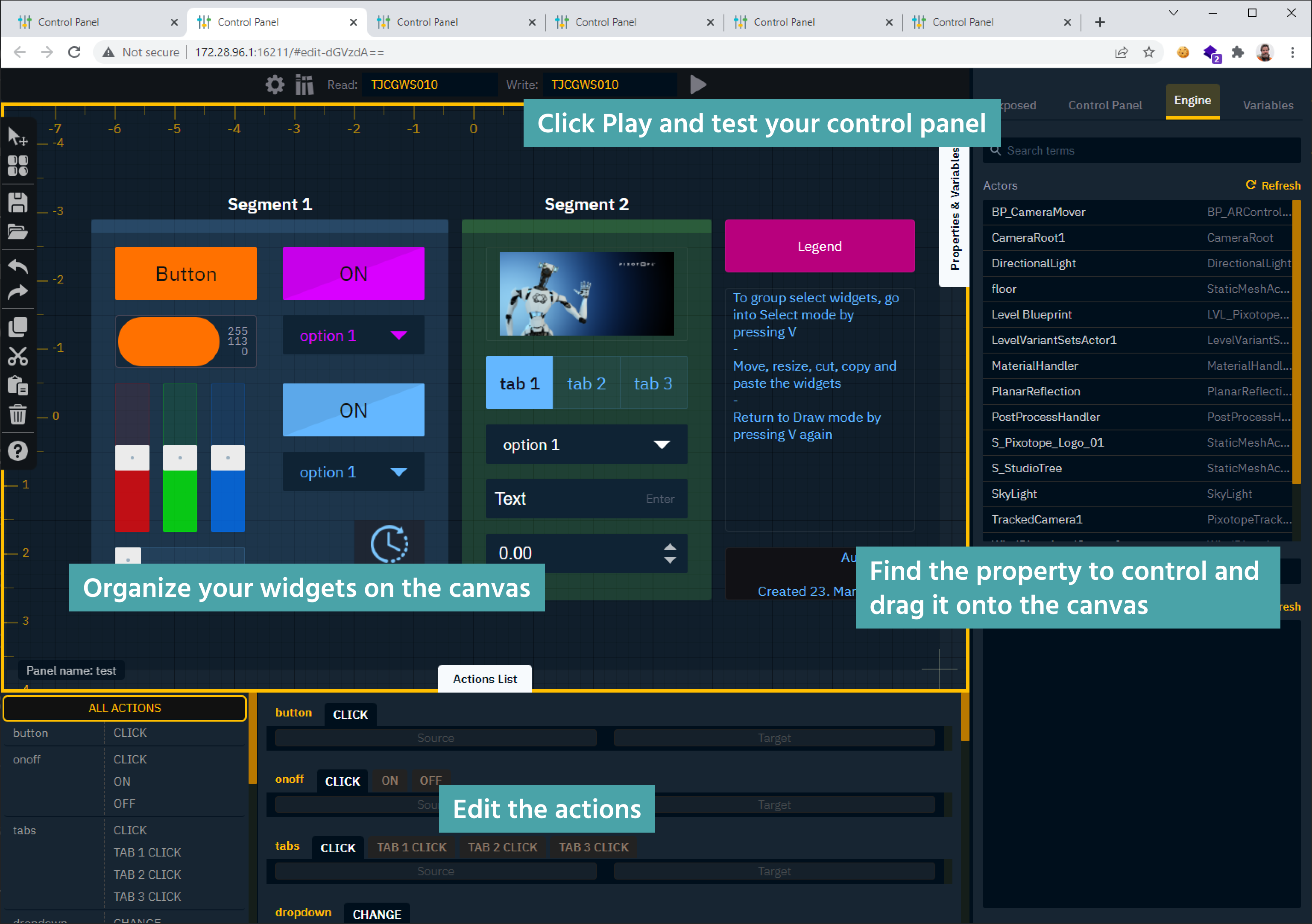This screenshot has width=1312, height=924.
Task: Open the option 1 dropdown in Segment 1
Action: [x=353, y=335]
